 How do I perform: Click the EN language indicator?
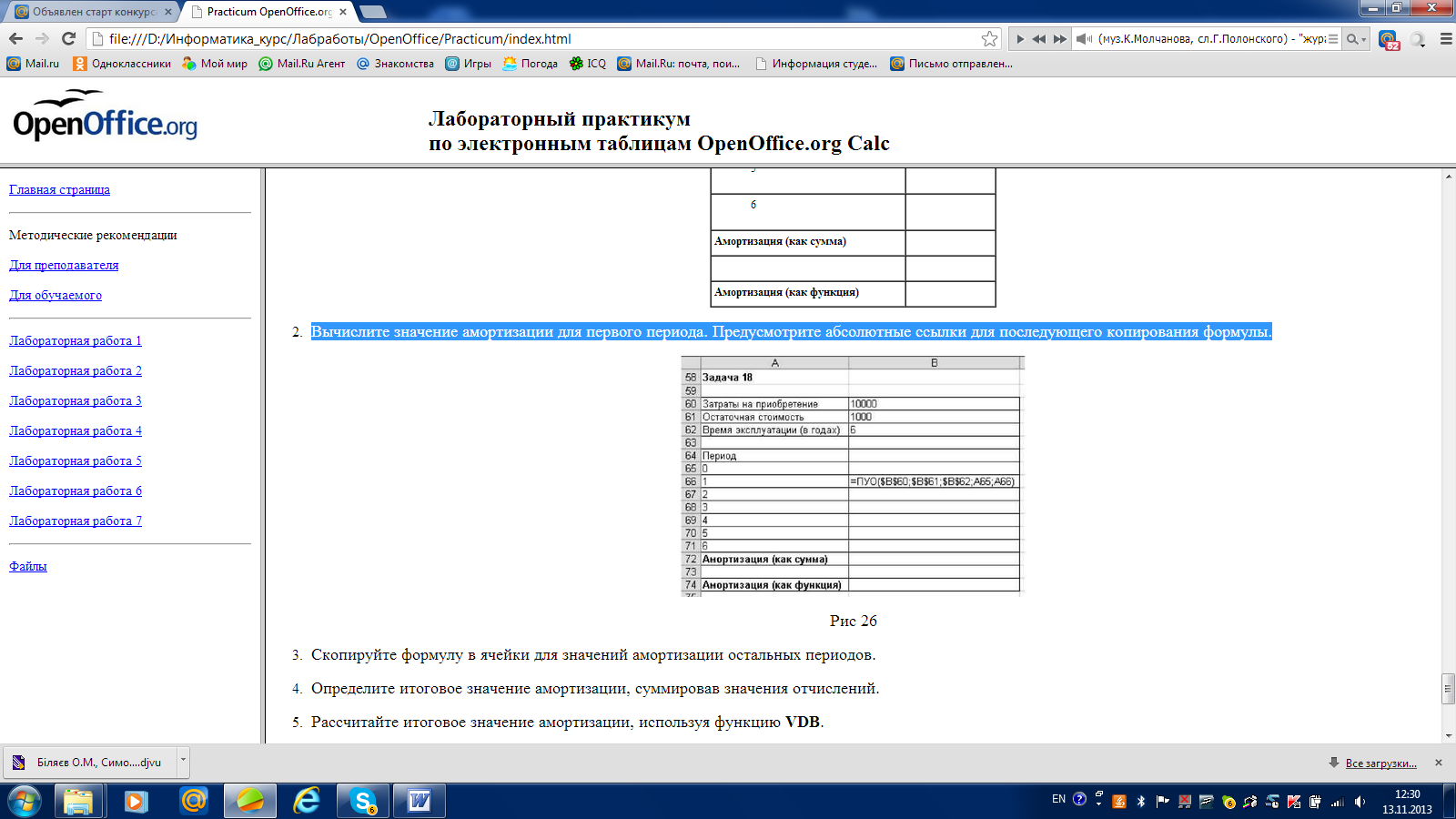click(x=1058, y=799)
